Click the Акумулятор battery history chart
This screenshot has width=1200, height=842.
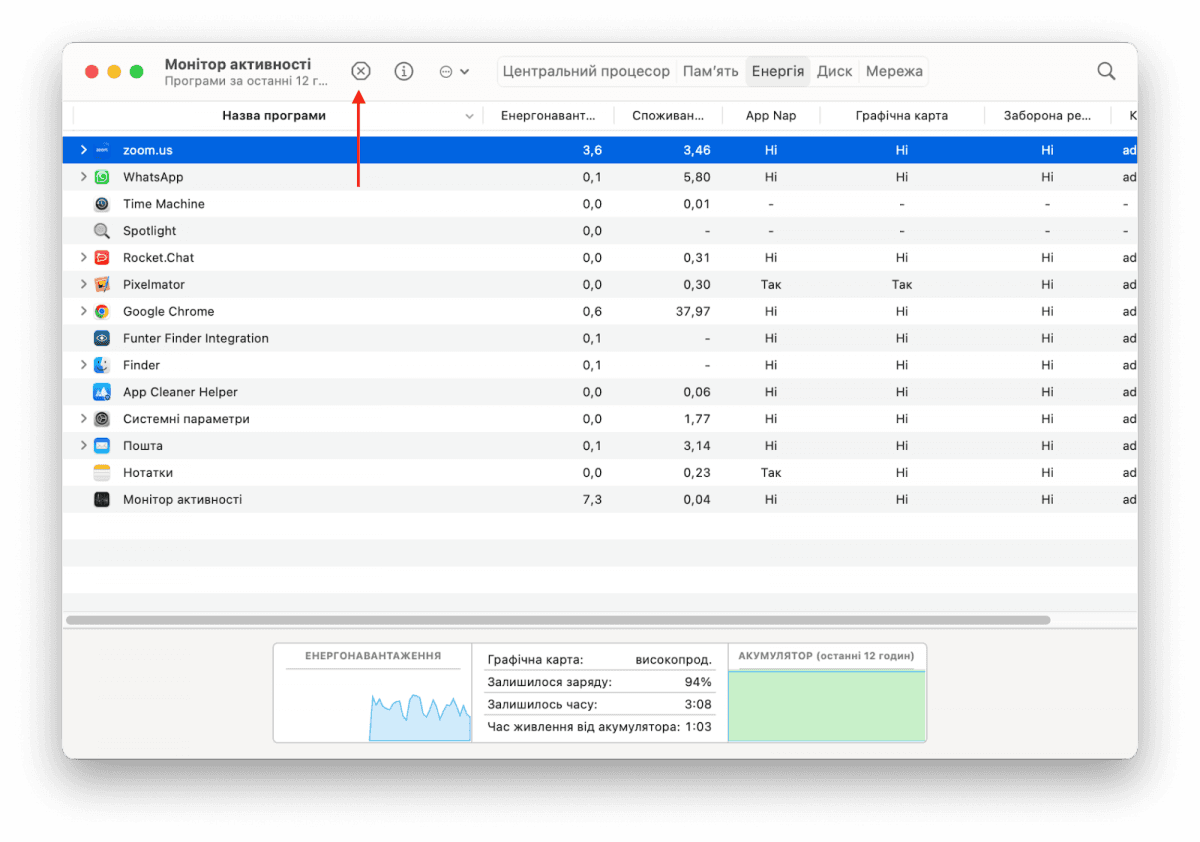827,705
